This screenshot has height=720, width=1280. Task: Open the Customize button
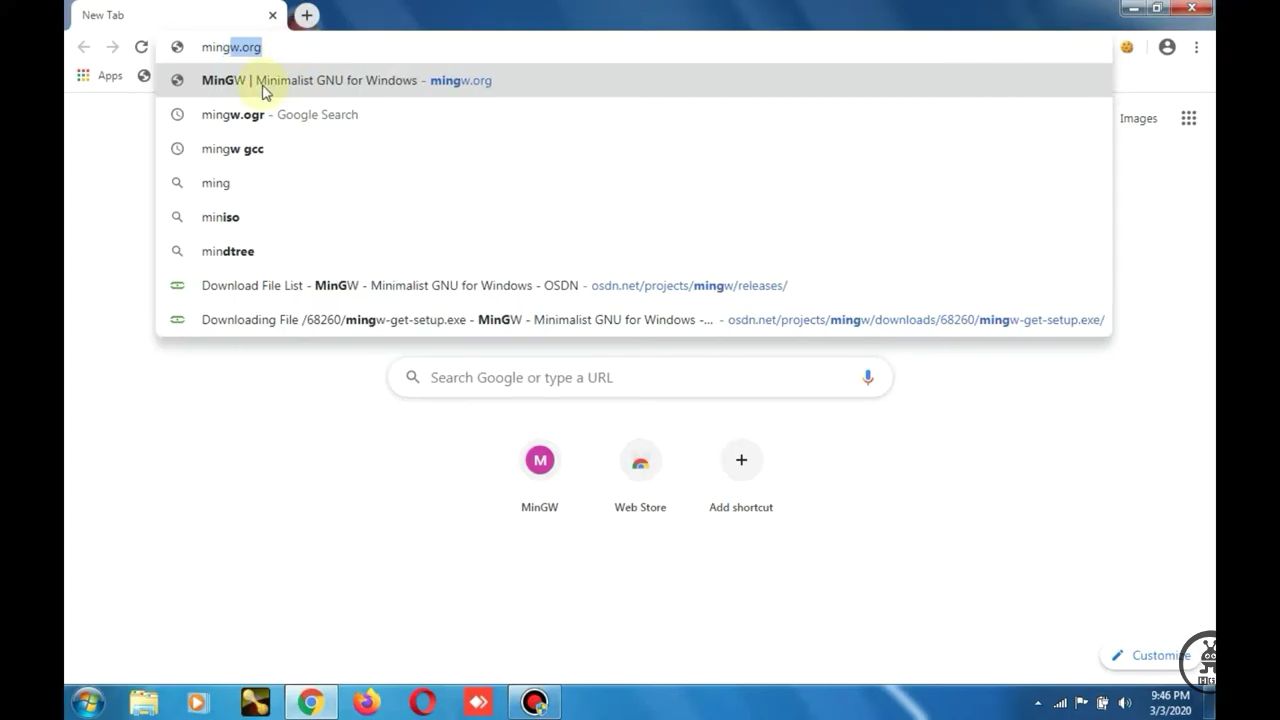coord(1152,655)
